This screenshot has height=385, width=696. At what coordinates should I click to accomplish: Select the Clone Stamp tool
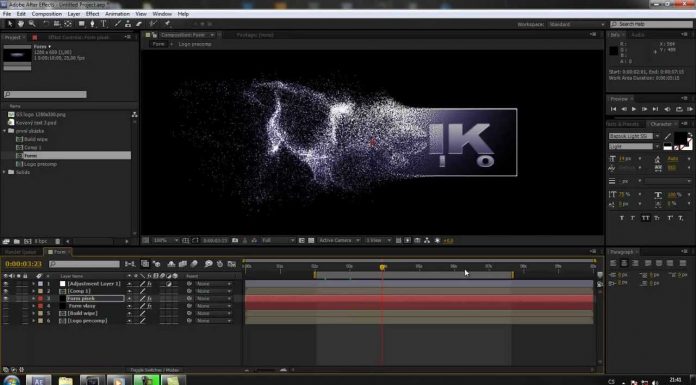tap(128, 24)
